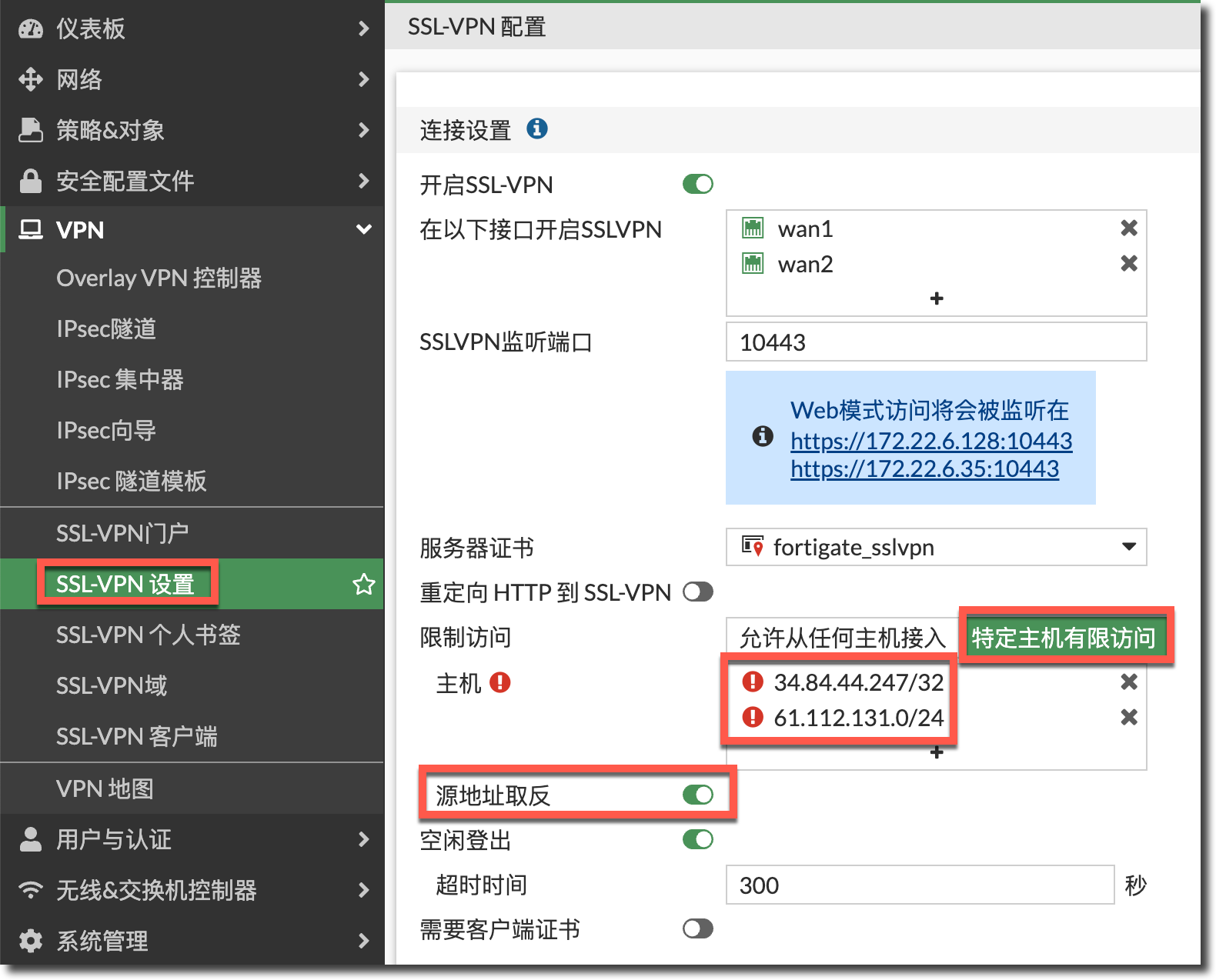
Task: Click host entry 61.112.131.0/24
Action: (x=859, y=717)
